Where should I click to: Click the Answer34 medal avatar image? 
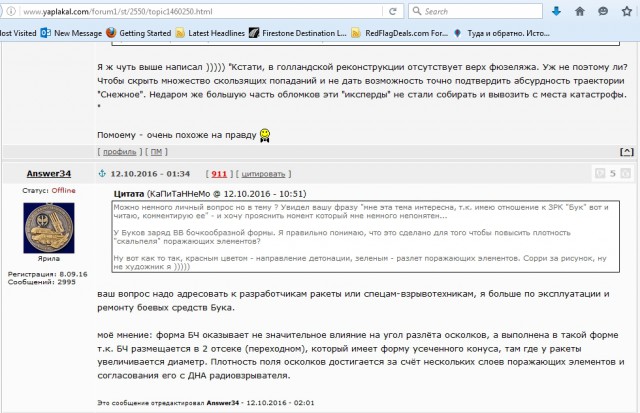coord(49,228)
